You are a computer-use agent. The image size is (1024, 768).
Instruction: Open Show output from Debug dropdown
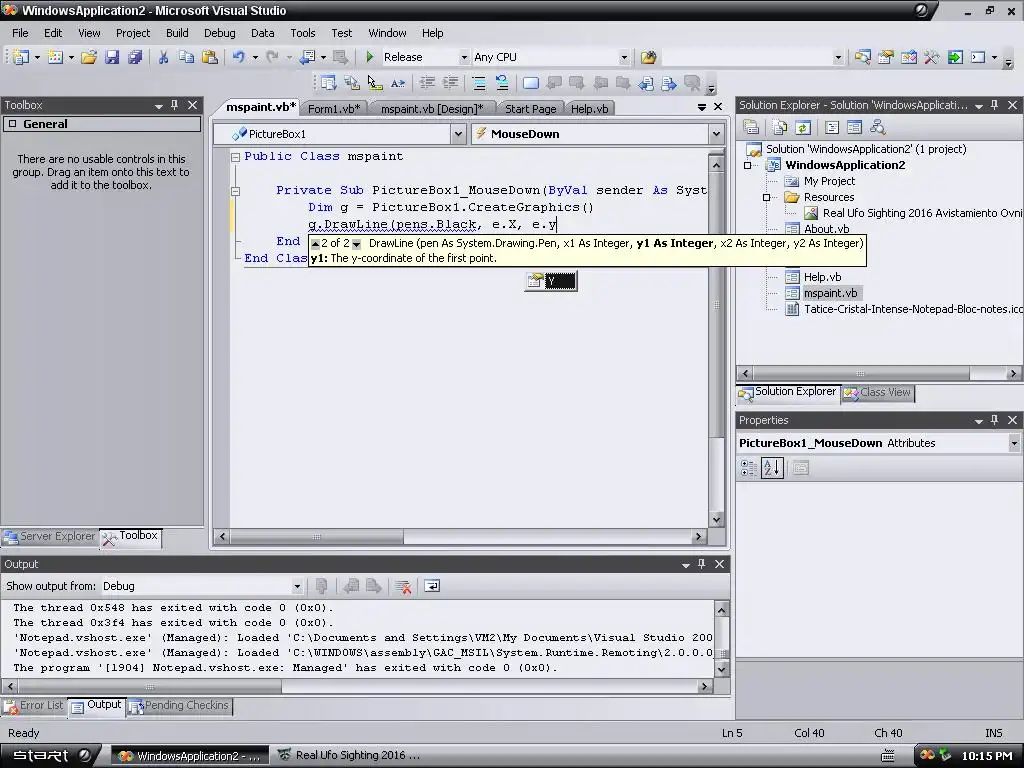[x=297, y=586]
